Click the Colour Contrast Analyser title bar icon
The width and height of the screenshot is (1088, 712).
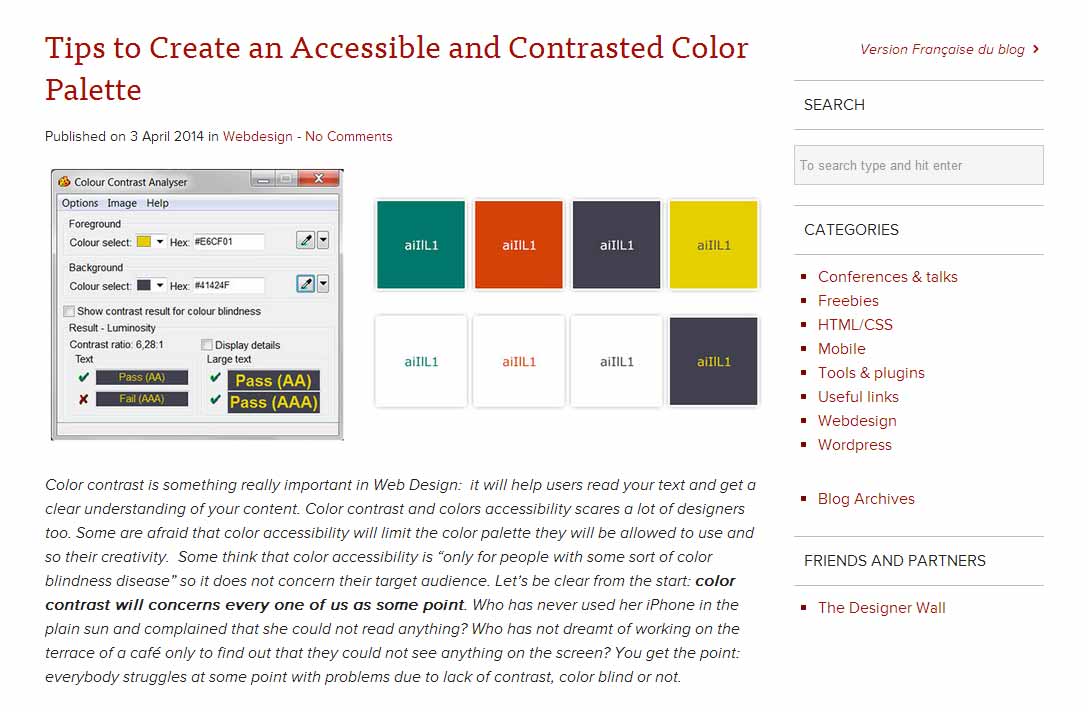pos(64,181)
